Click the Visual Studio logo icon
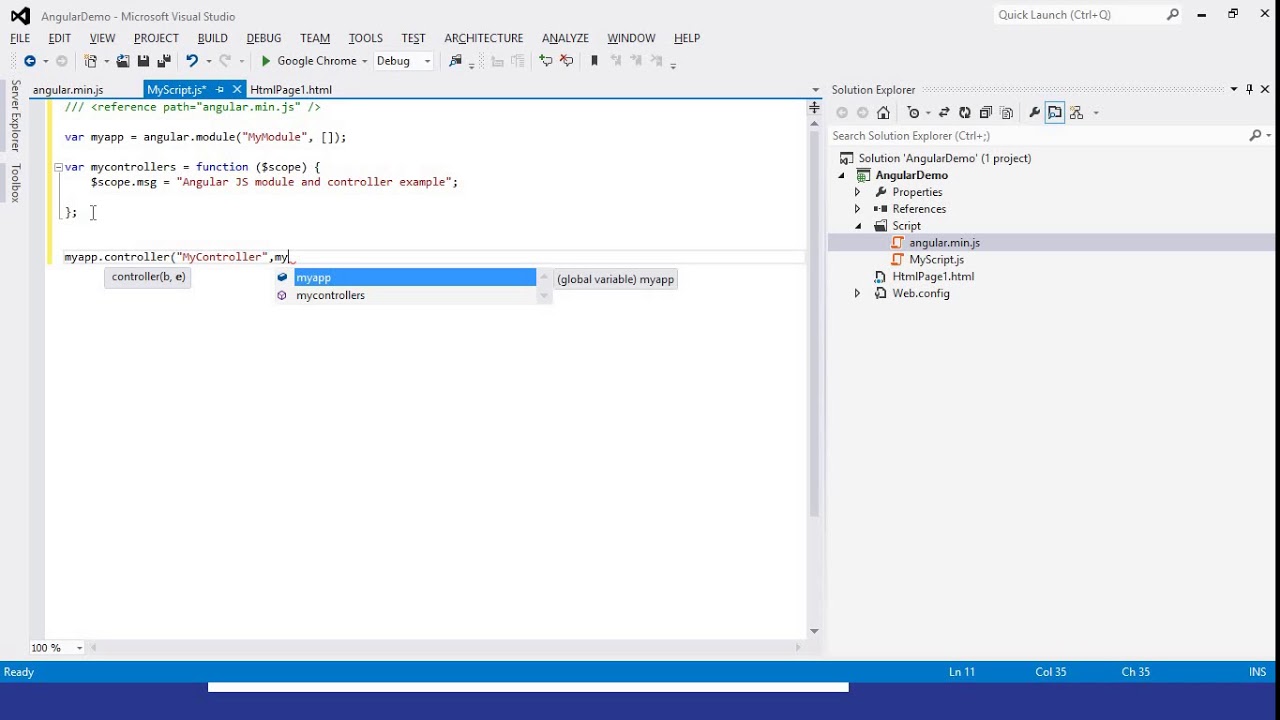Screen dimensions: 1280x720 pos(20,16)
